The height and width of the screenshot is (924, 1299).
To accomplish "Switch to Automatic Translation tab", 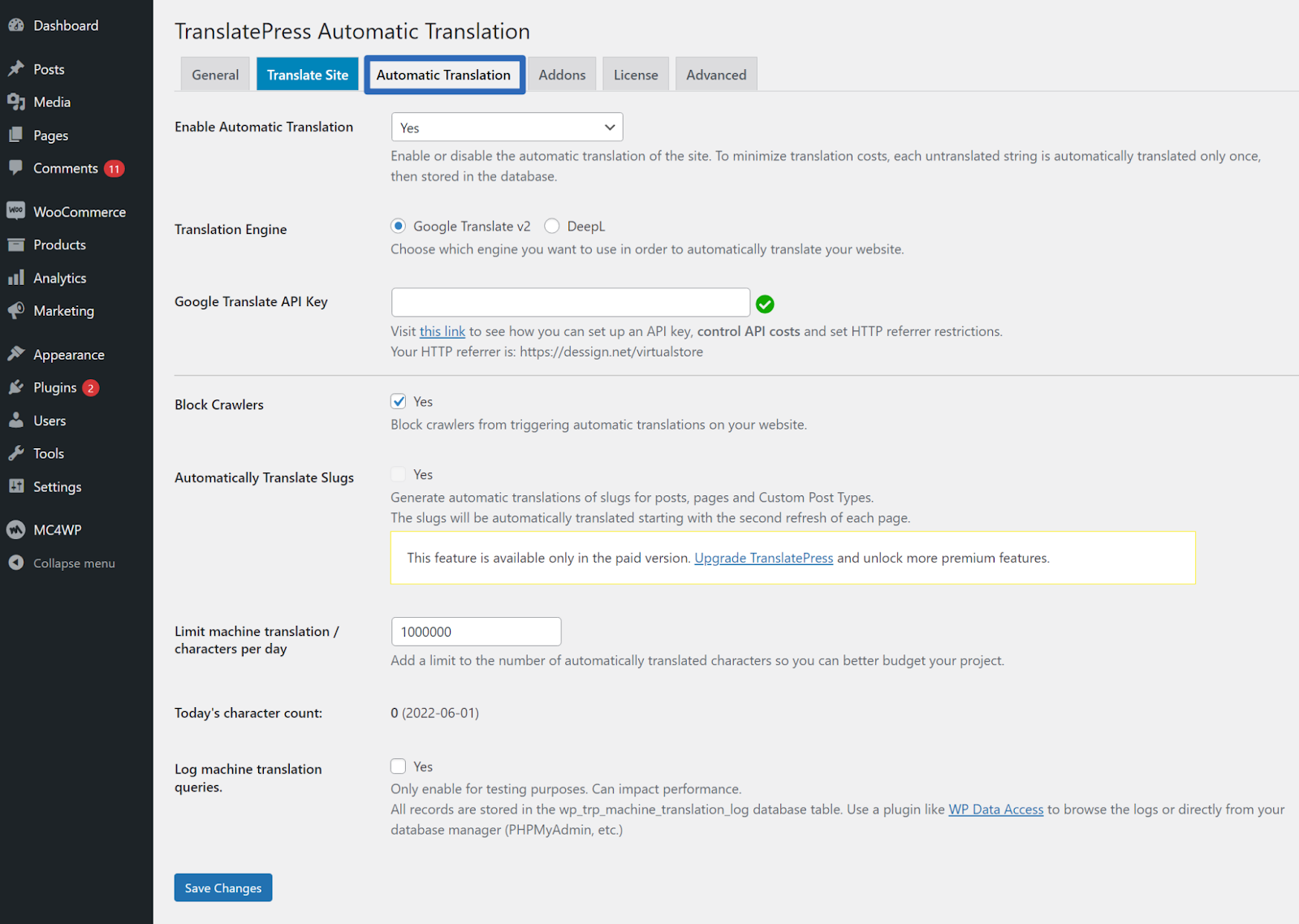I will click(x=444, y=75).
